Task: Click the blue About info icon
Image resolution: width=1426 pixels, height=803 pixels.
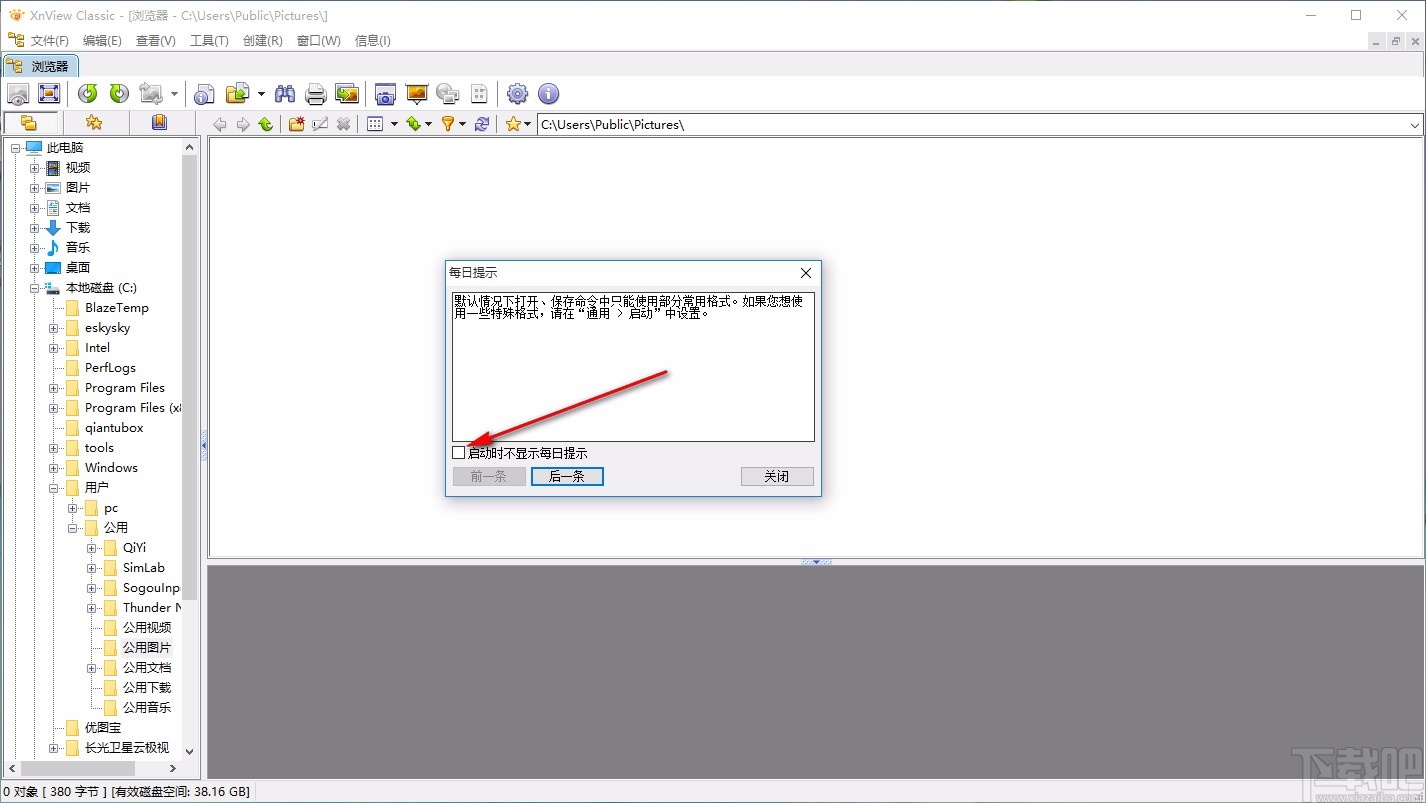Action: click(x=548, y=94)
